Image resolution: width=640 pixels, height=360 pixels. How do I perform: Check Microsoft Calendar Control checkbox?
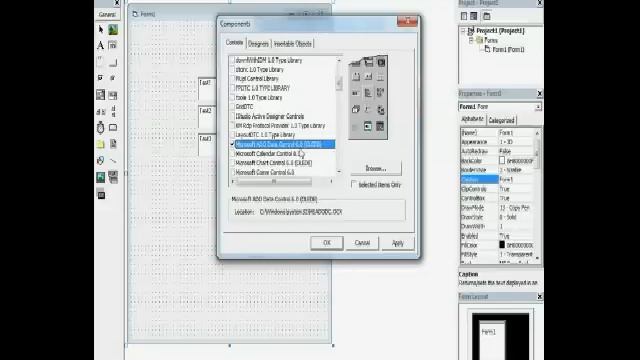232,153
